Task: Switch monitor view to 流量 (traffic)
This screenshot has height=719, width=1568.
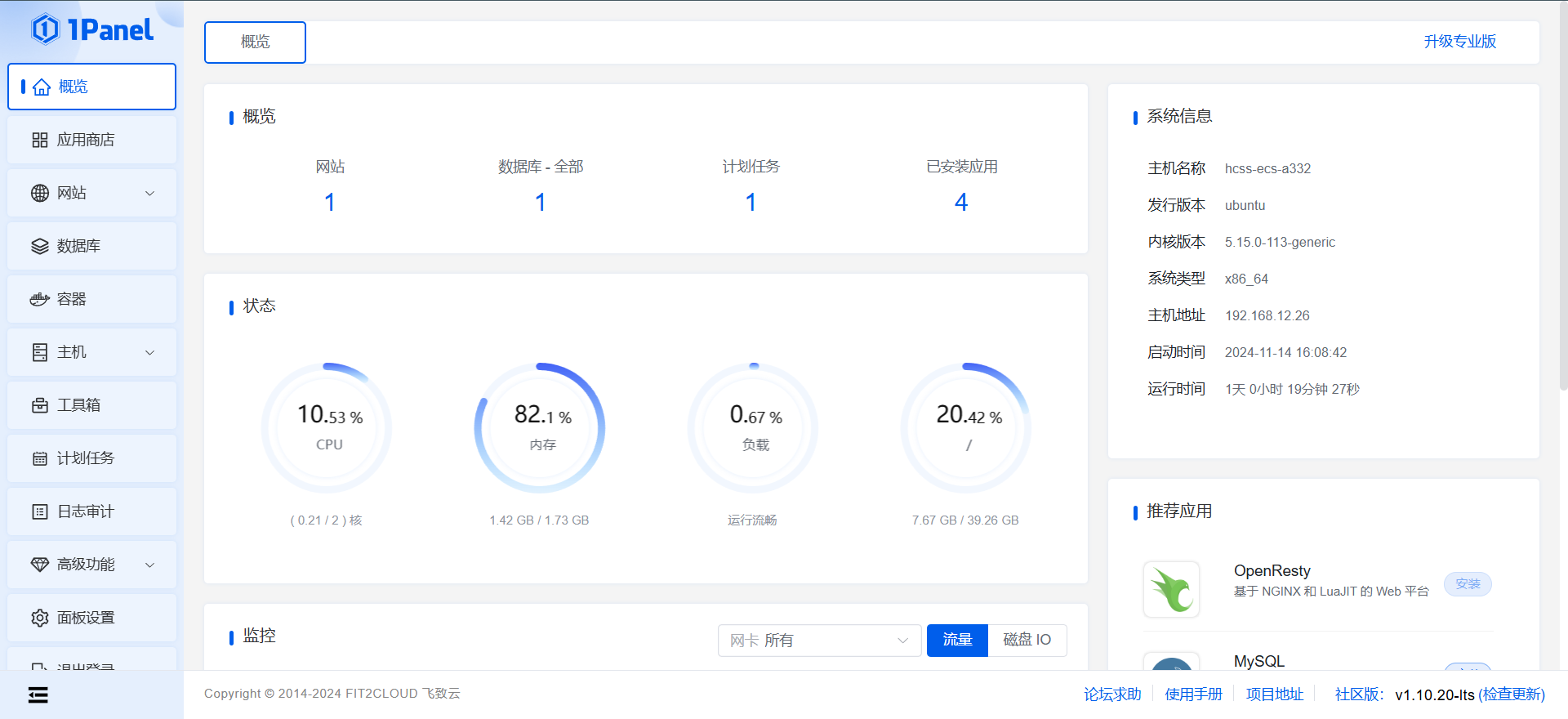Action: coord(957,641)
